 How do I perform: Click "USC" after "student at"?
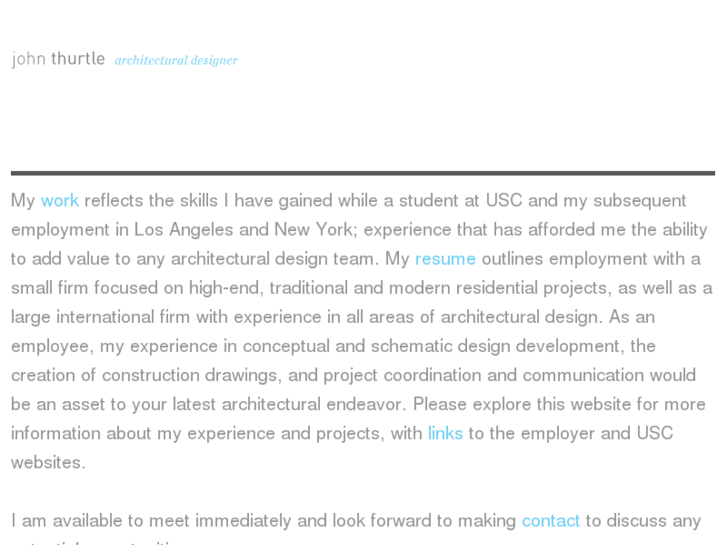pos(504,201)
